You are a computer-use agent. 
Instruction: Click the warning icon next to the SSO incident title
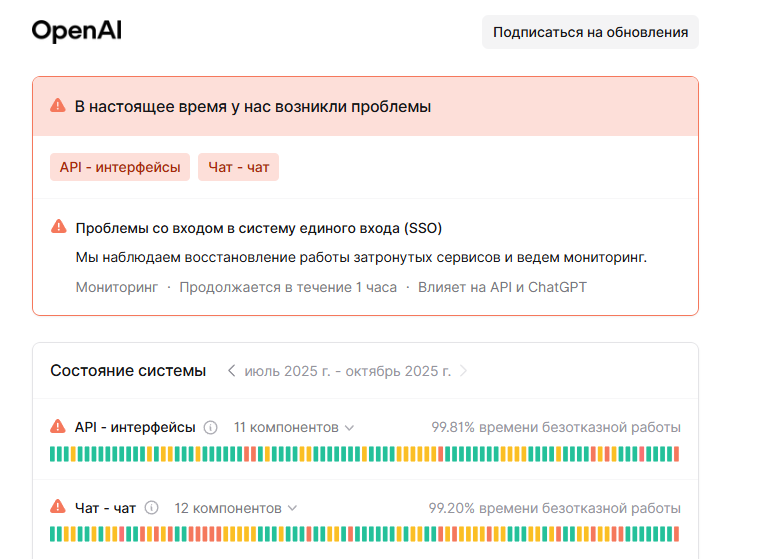click(59, 227)
